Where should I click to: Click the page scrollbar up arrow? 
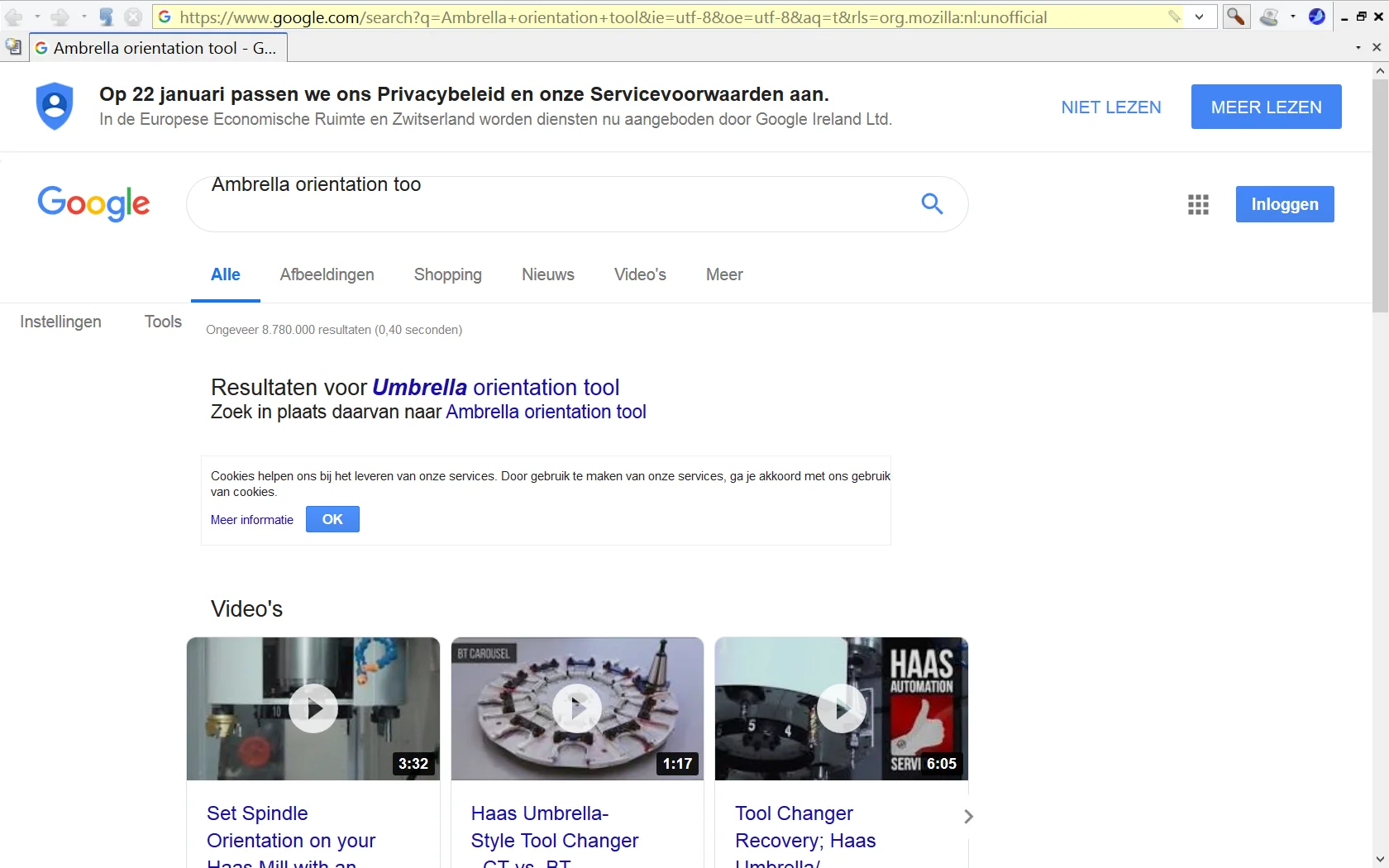(1380, 71)
